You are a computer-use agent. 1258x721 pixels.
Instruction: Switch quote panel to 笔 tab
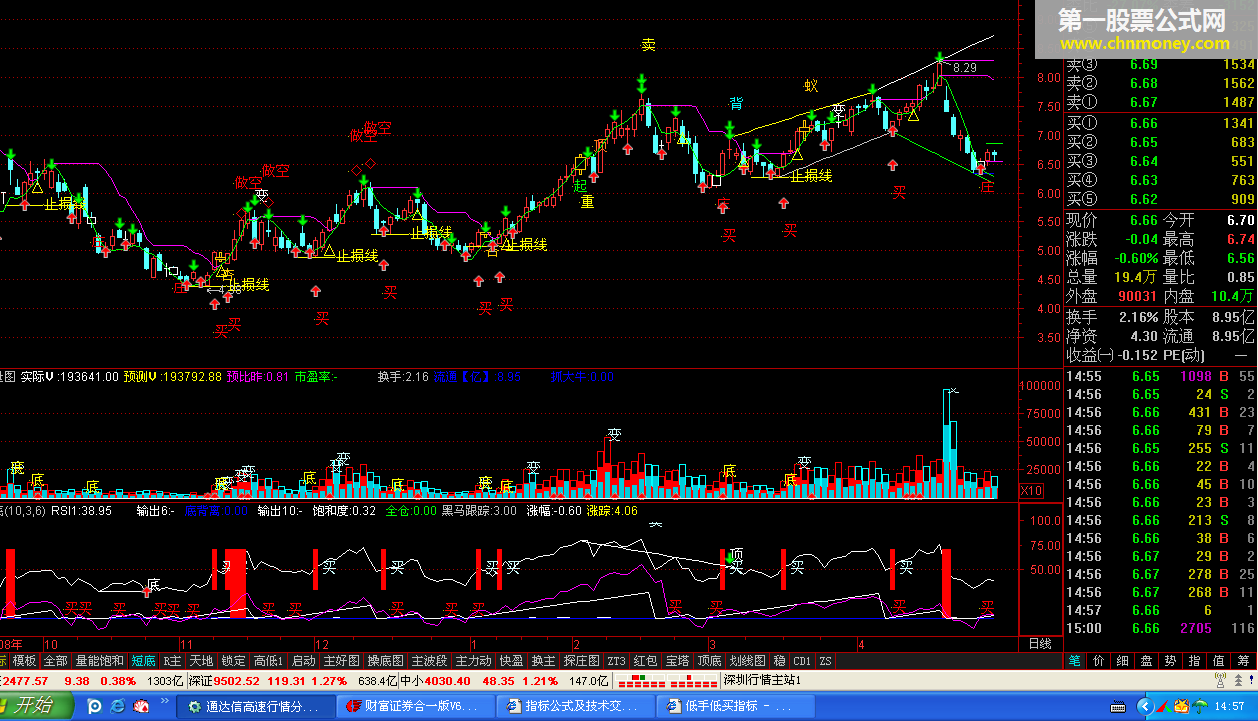1075,661
